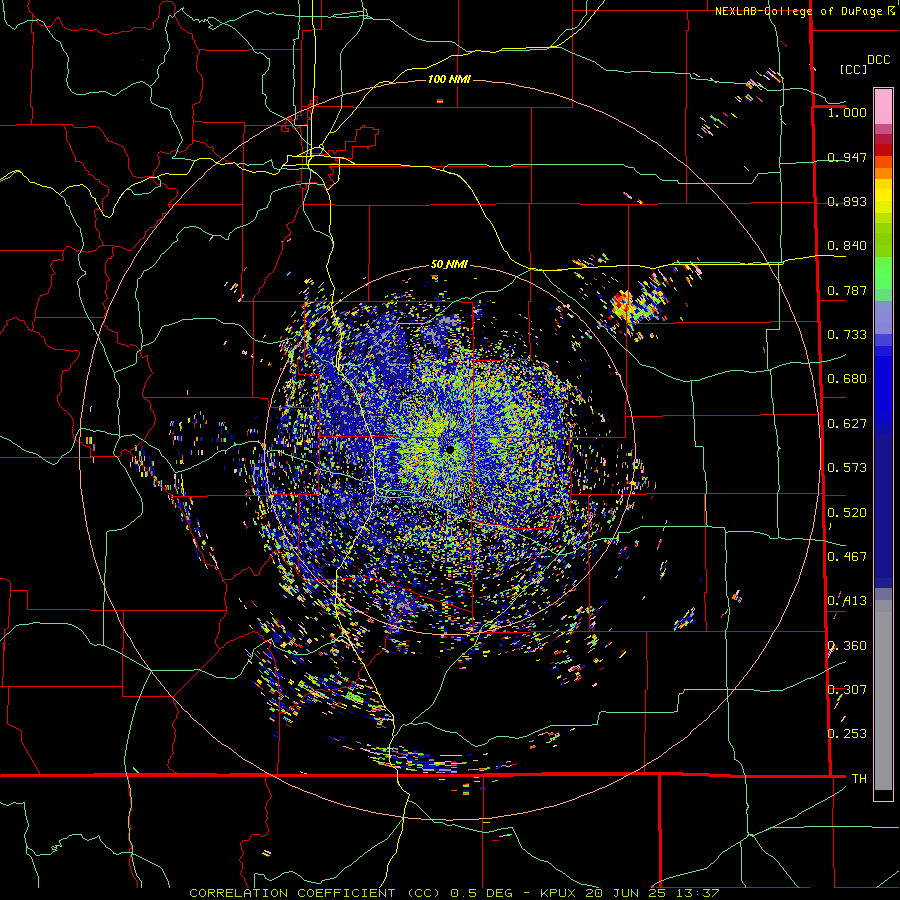Image resolution: width=900 pixels, height=900 pixels.
Task: Select the 0.467 color scale value
Action: [x=847, y=557]
